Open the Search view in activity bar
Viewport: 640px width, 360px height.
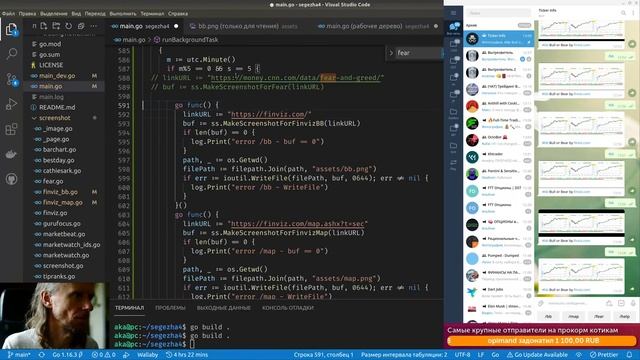point(11,53)
